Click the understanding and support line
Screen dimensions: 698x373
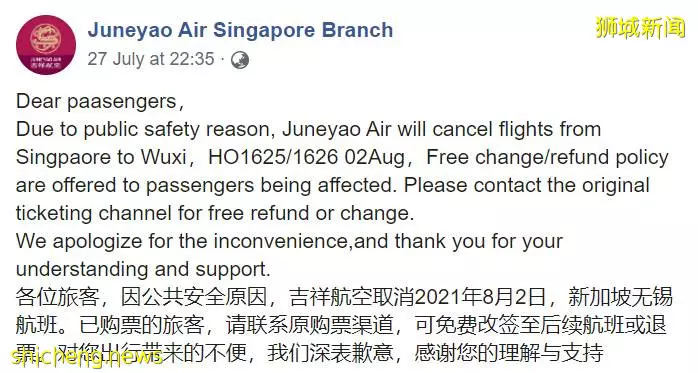(x=143, y=269)
